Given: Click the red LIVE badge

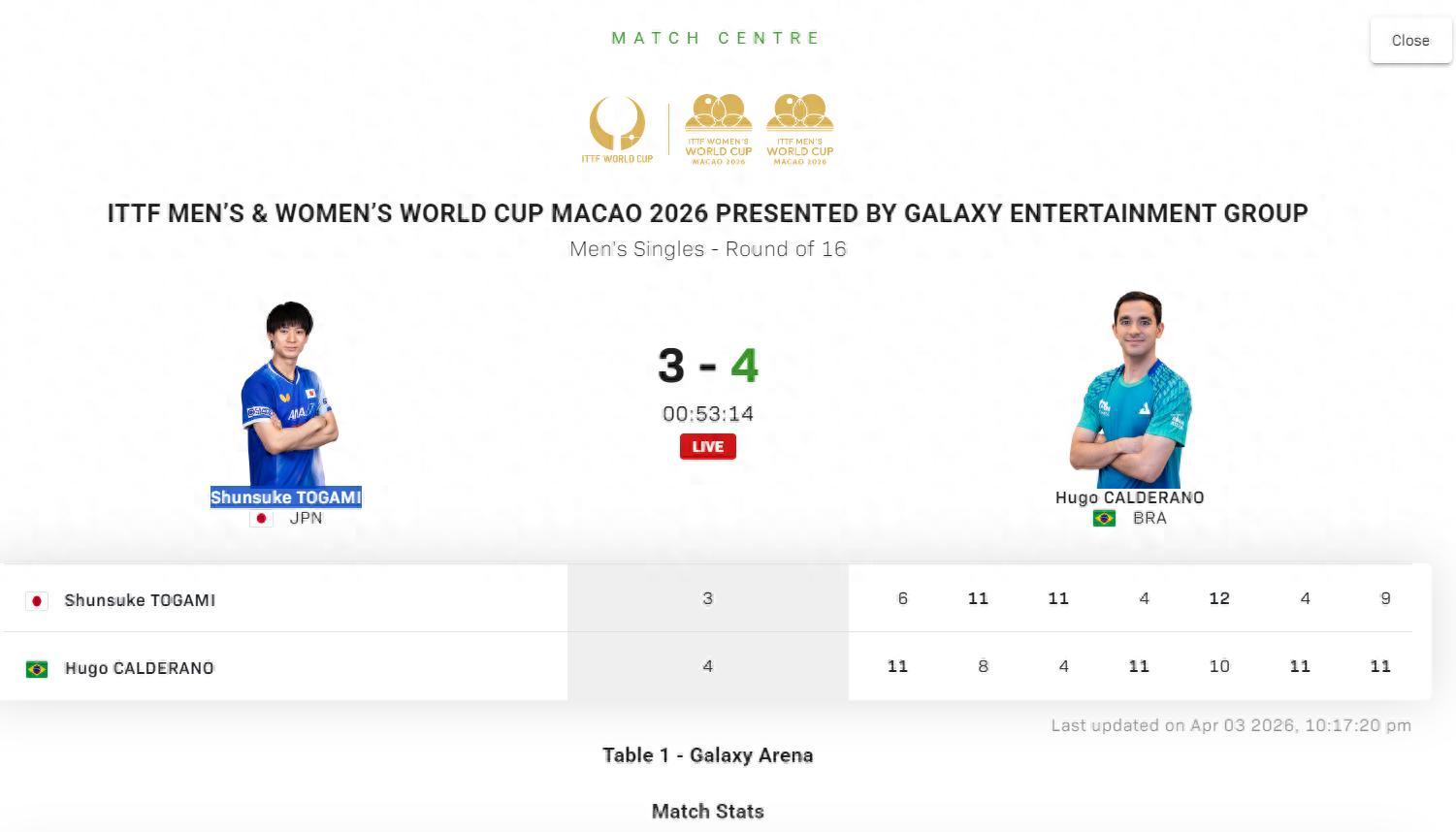Looking at the screenshot, I should coord(707,447).
